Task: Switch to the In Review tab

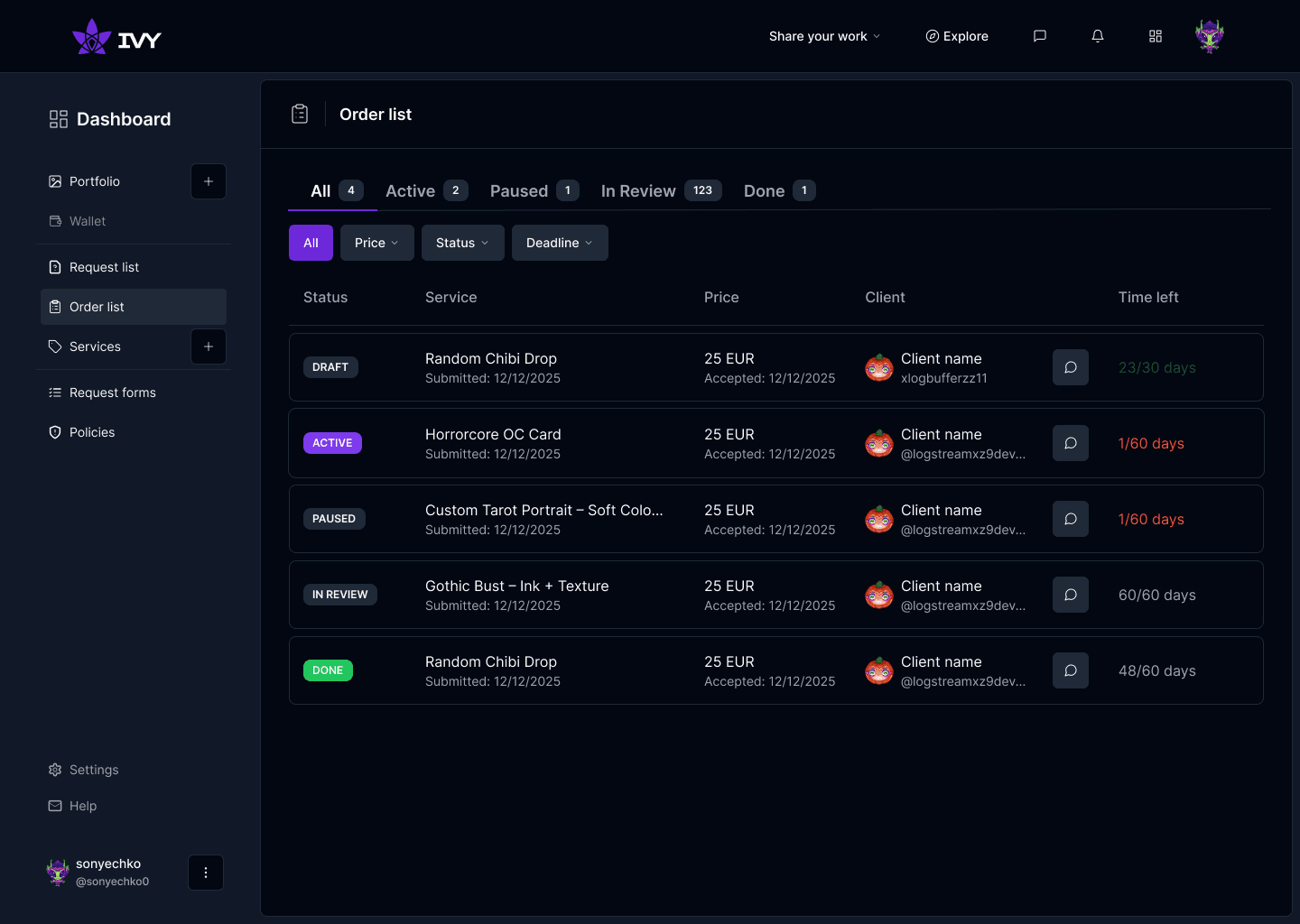Action: coord(661,190)
